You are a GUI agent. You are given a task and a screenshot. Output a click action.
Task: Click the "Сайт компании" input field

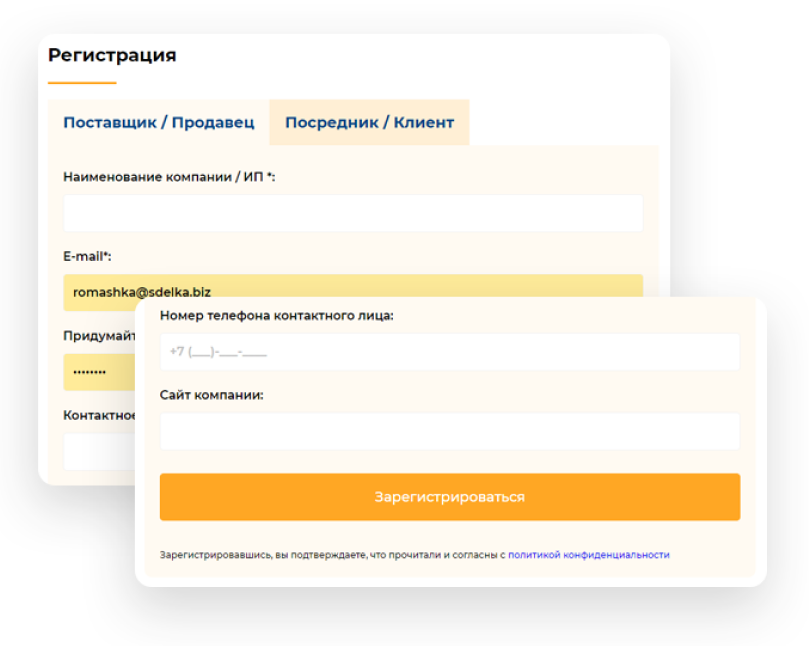coord(450,430)
